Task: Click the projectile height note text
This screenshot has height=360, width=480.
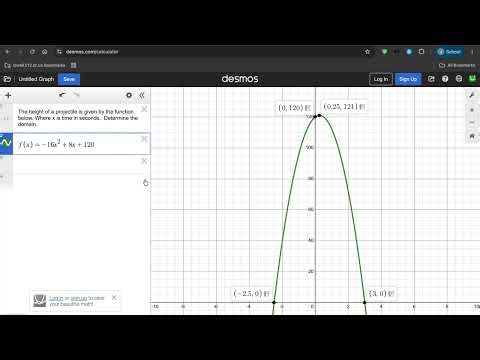Action: point(78,118)
